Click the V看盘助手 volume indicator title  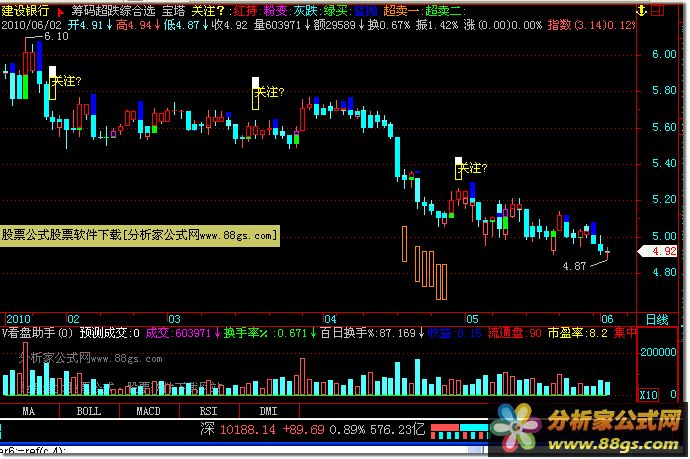tap(40, 333)
